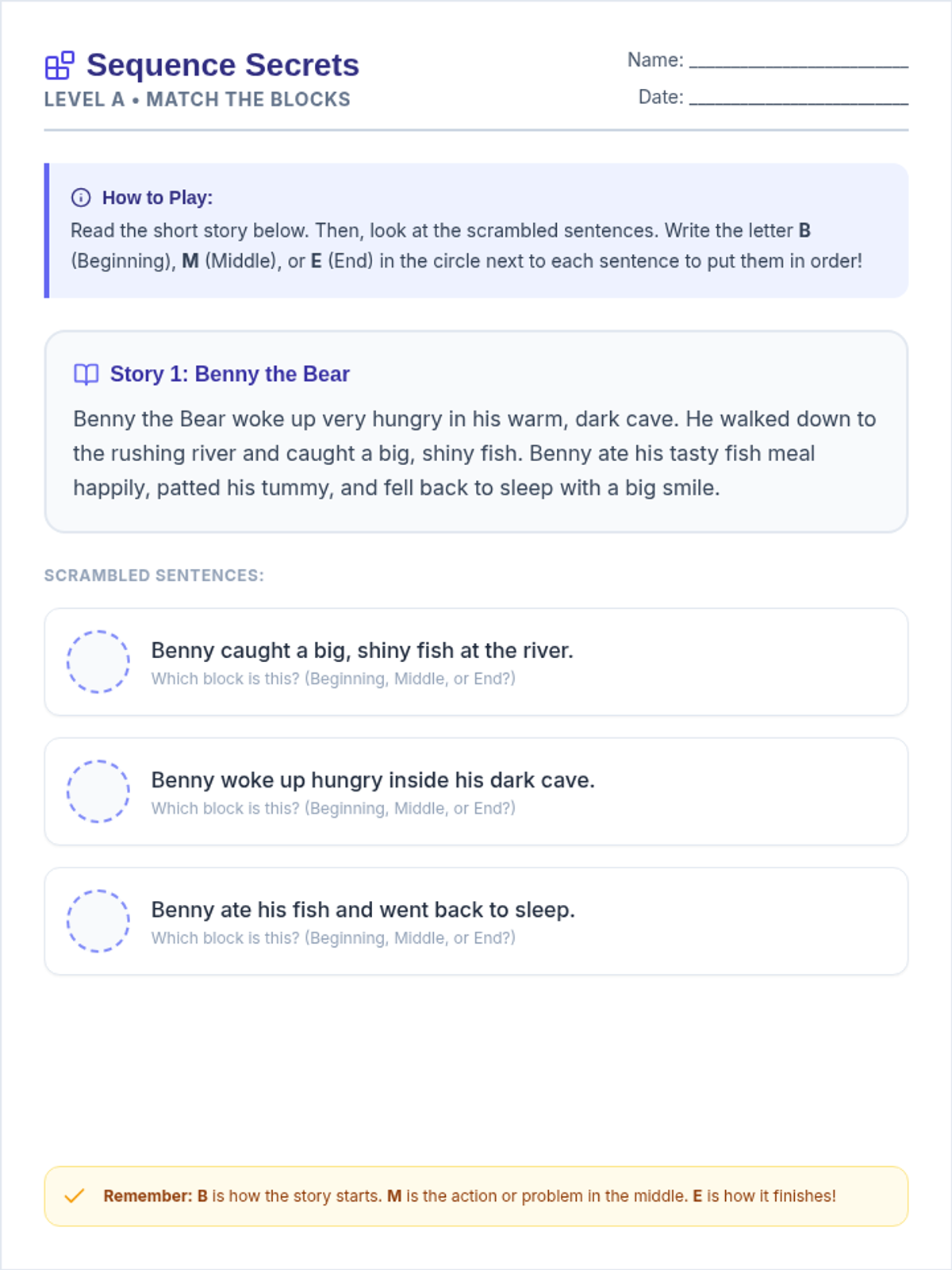The width and height of the screenshot is (952, 1270).
Task: Click the info icon next to How to Play
Action: pyautogui.click(x=81, y=198)
